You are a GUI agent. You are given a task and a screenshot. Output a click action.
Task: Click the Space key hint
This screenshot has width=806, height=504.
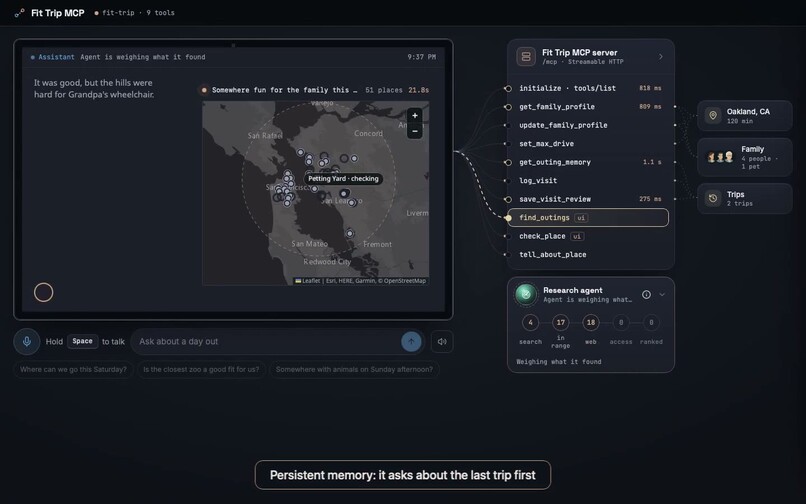(82, 341)
